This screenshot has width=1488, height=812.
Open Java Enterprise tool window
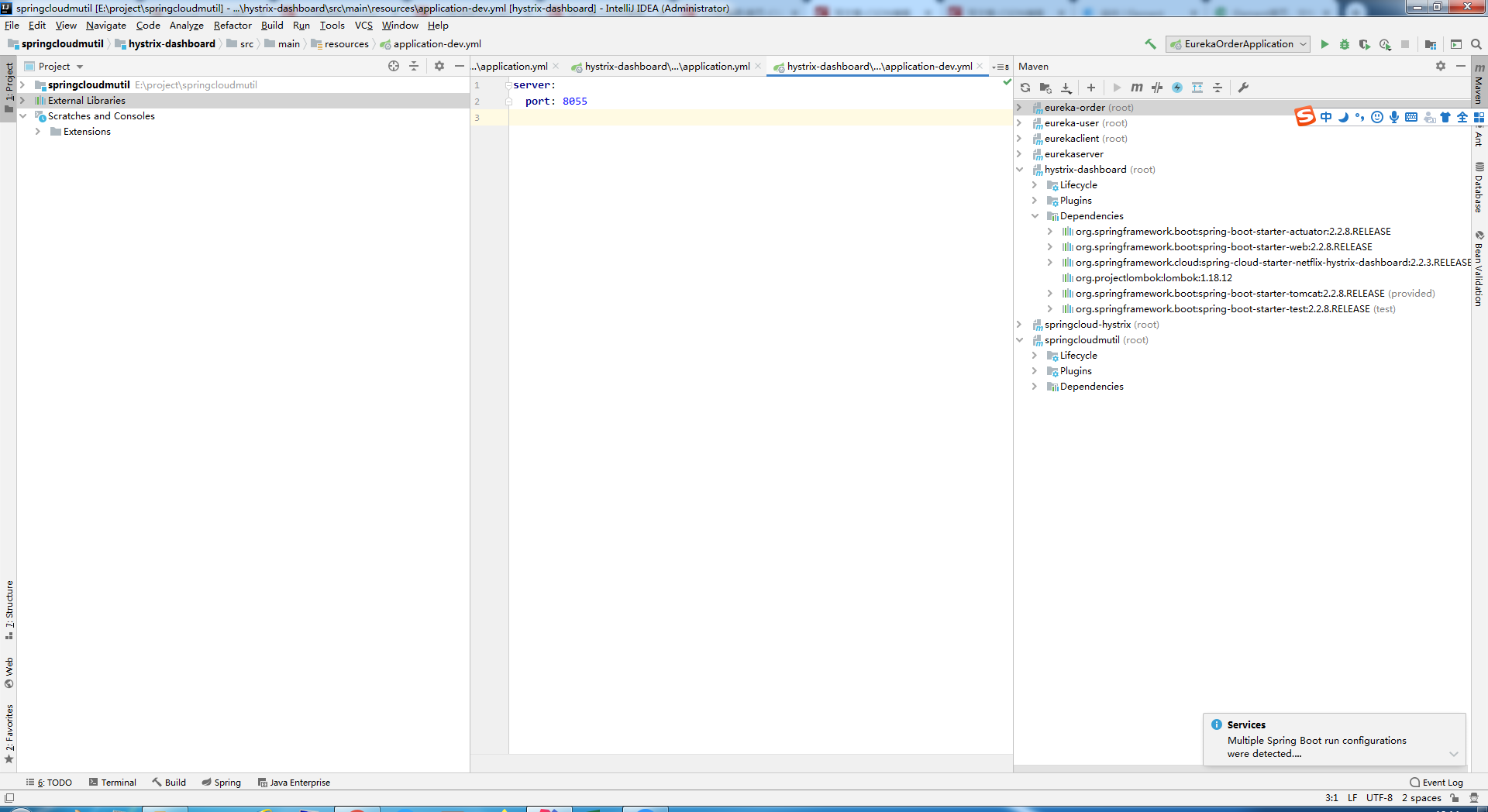294,783
